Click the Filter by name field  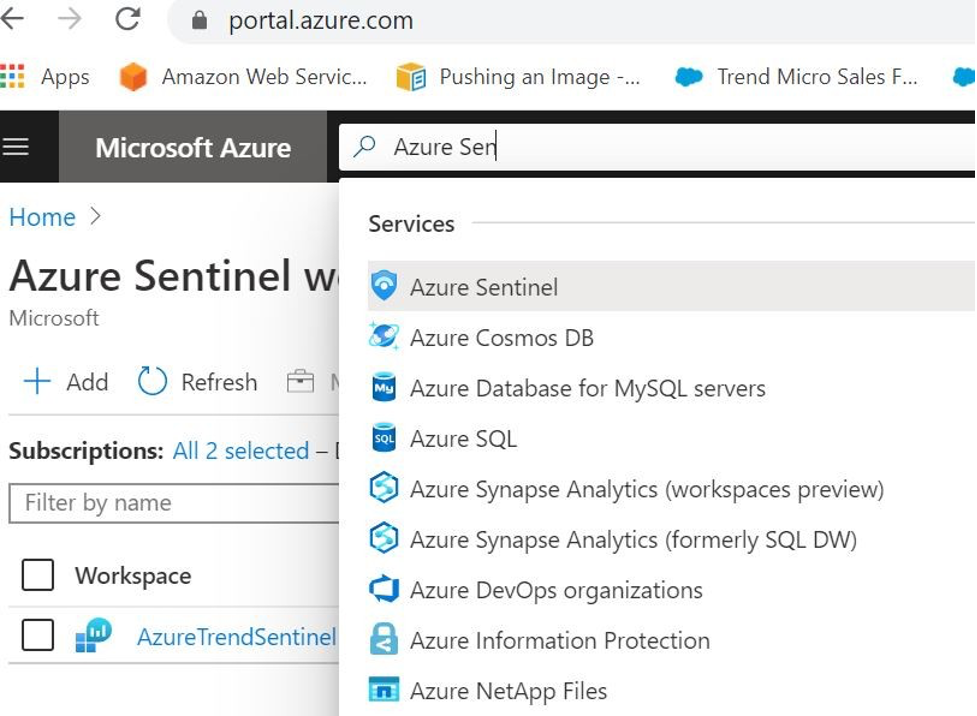pos(174,502)
